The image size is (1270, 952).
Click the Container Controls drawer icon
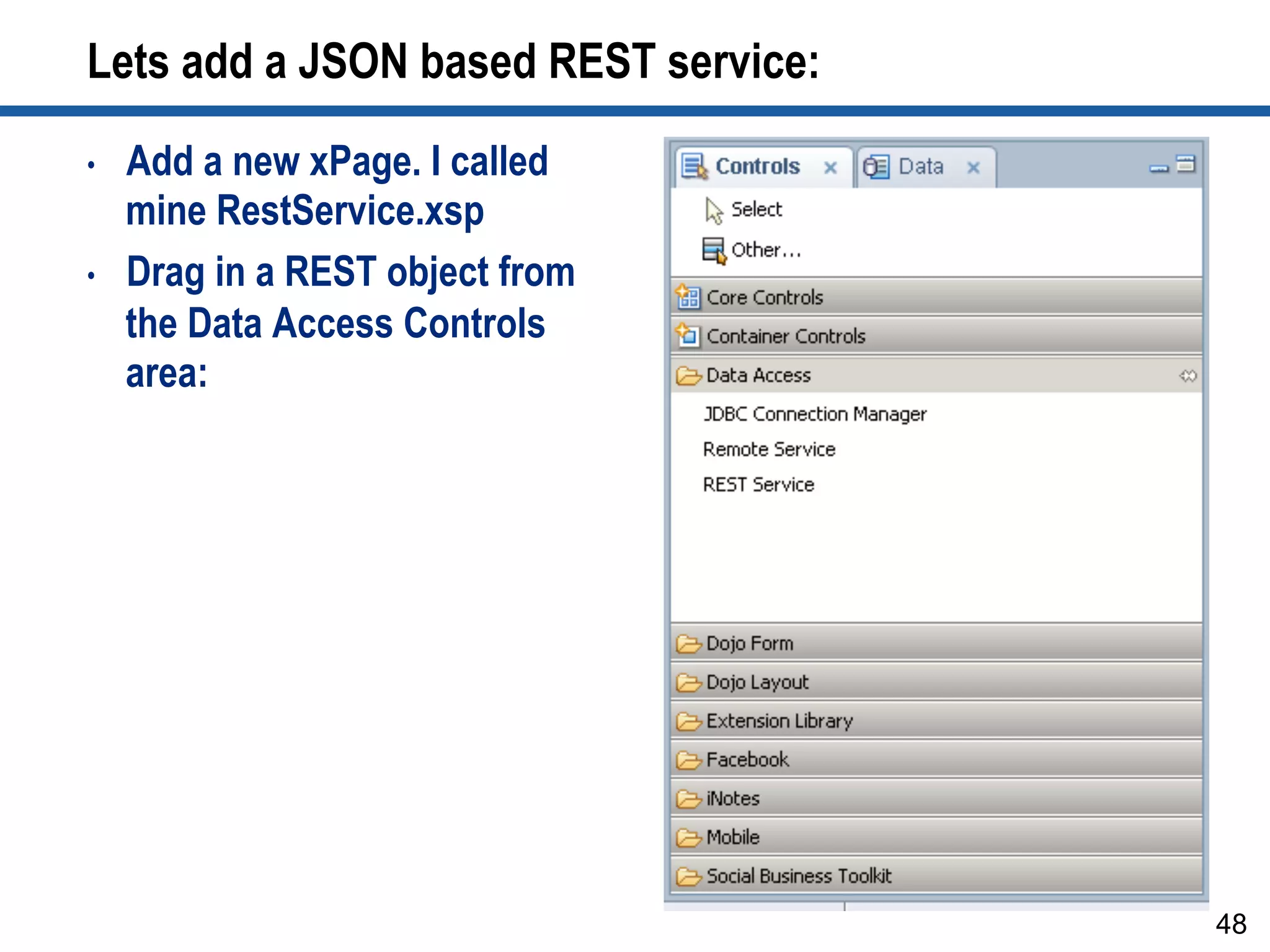(688, 335)
